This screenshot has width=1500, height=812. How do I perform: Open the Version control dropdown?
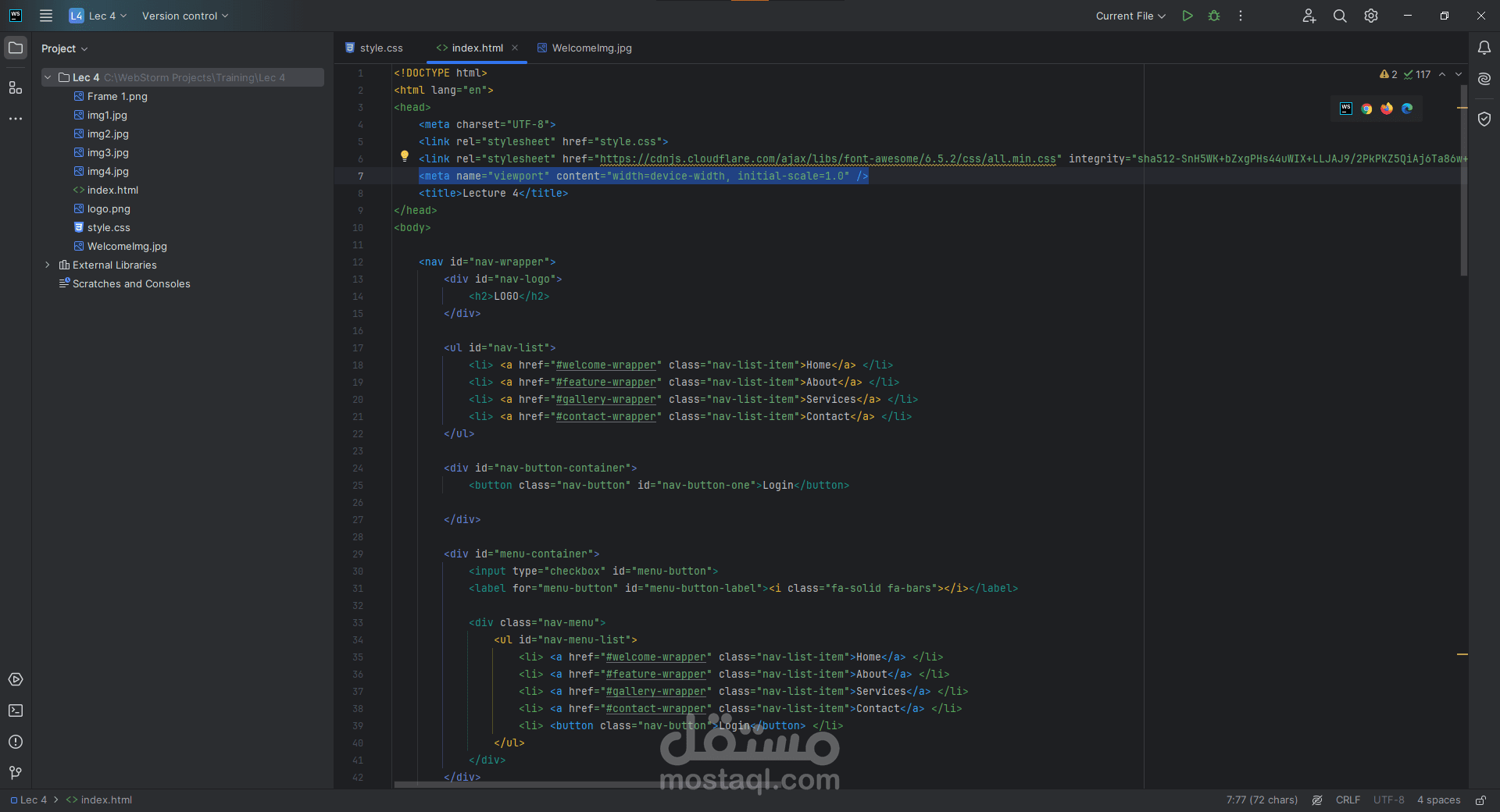185,16
